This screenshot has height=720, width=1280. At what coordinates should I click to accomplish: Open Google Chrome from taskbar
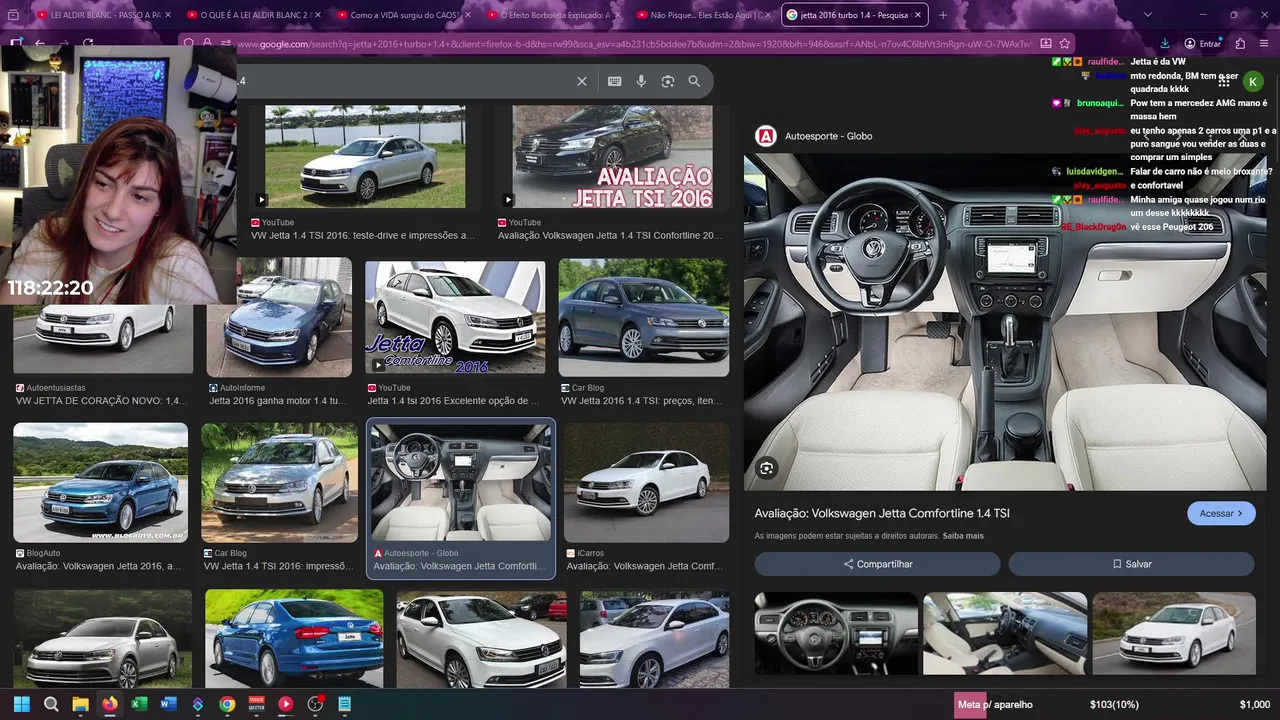coord(227,704)
